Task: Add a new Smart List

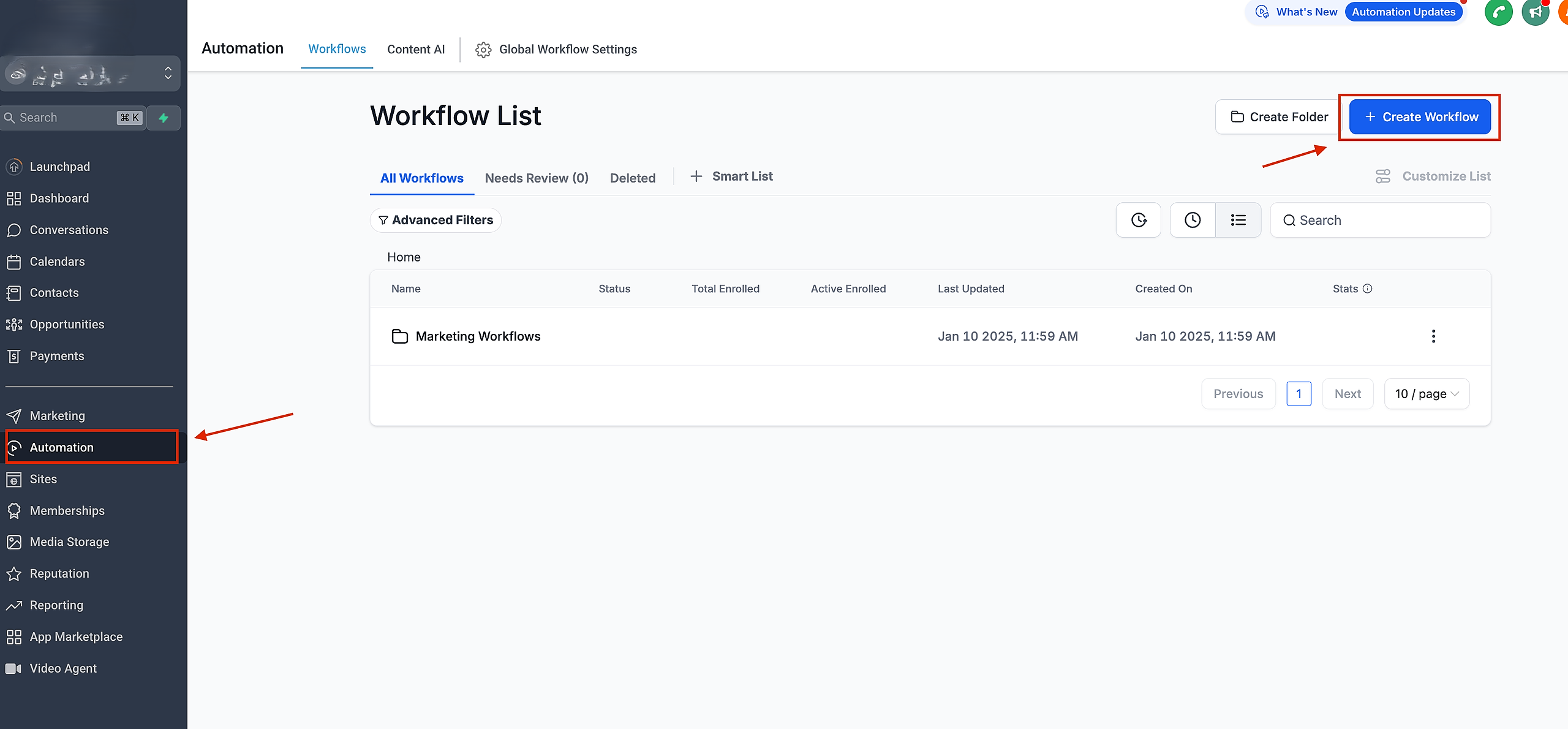Action: pyautogui.click(x=732, y=176)
